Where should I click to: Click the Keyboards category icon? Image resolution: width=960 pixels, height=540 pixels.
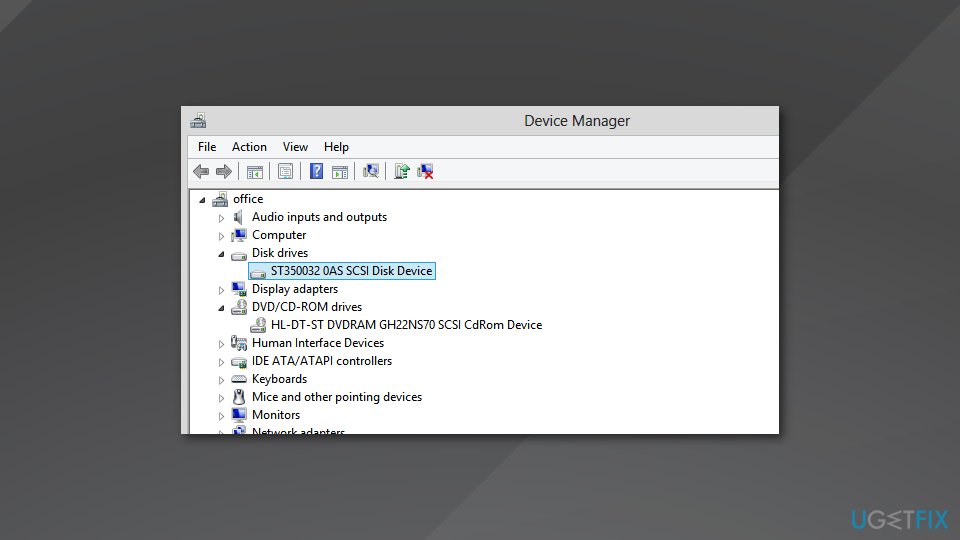click(239, 380)
